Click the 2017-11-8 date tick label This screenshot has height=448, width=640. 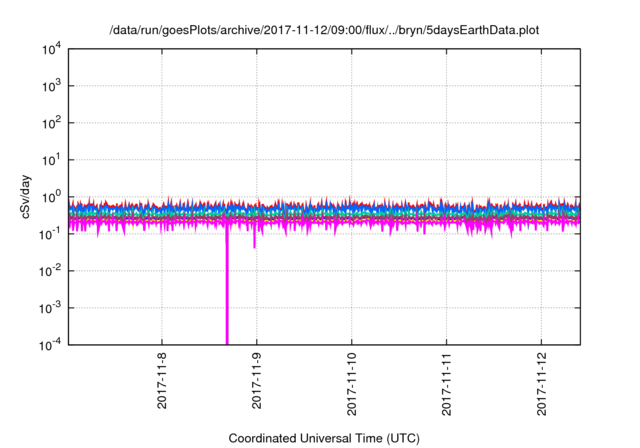point(162,381)
